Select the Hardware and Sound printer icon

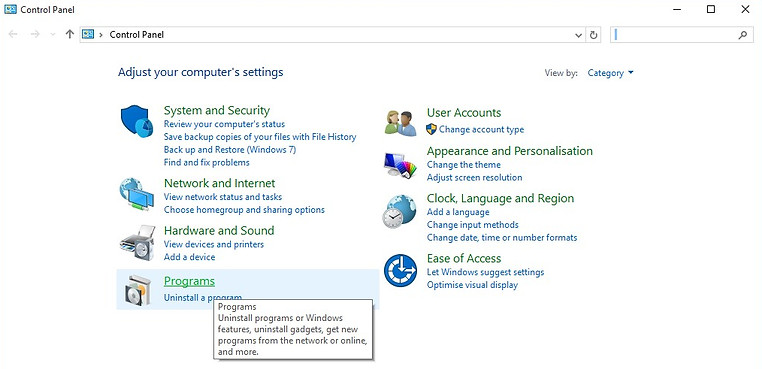point(137,243)
